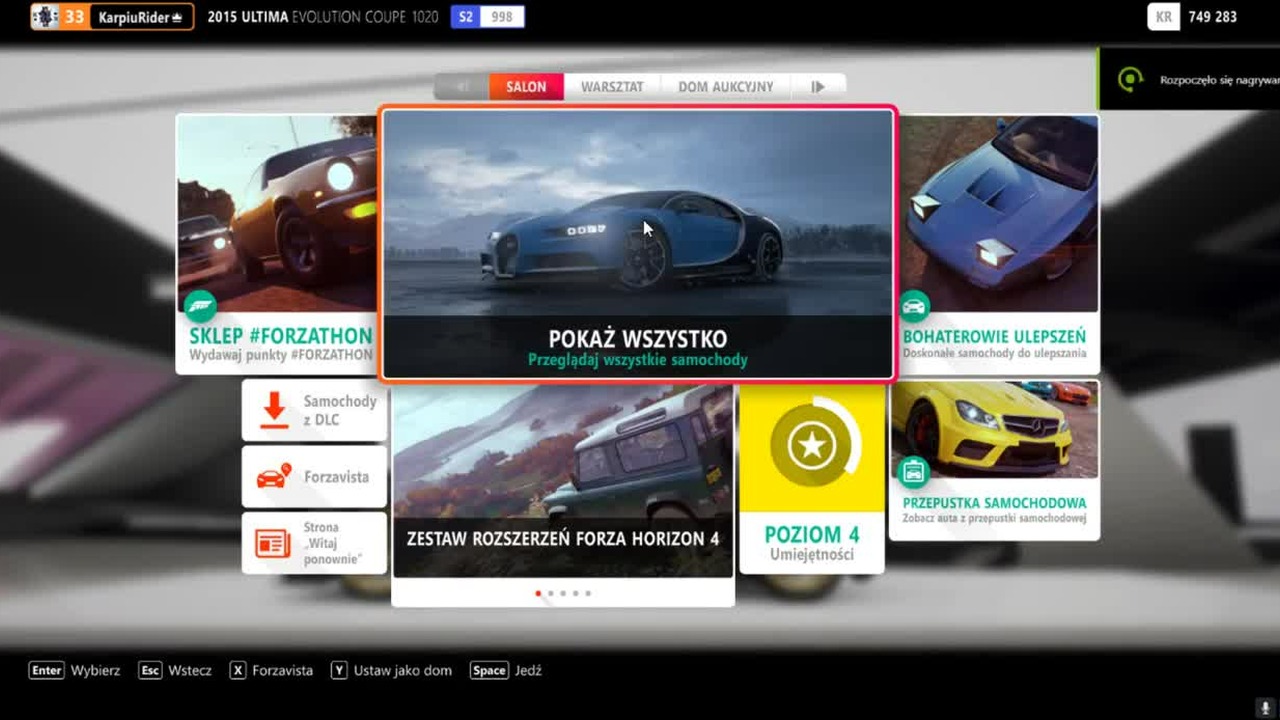Open Zestaw Rozszerzeń Forza Horizon 4 banner
The height and width of the screenshot is (720, 1280).
click(x=563, y=482)
